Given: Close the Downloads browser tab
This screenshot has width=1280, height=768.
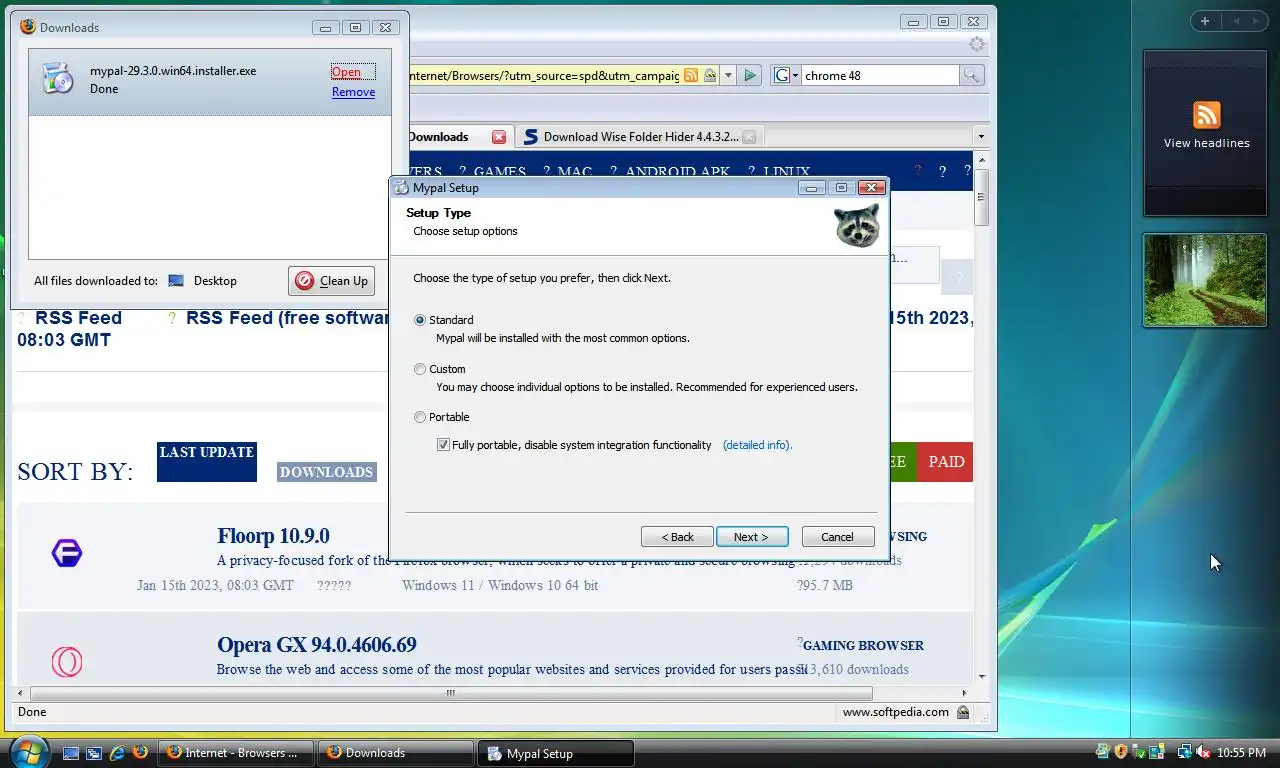Looking at the screenshot, I should (x=499, y=137).
